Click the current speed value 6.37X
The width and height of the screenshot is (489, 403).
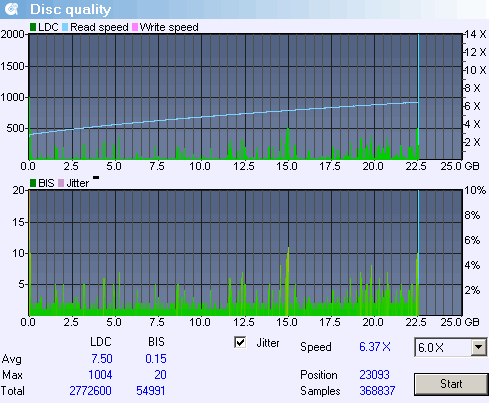pyautogui.click(x=375, y=347)
